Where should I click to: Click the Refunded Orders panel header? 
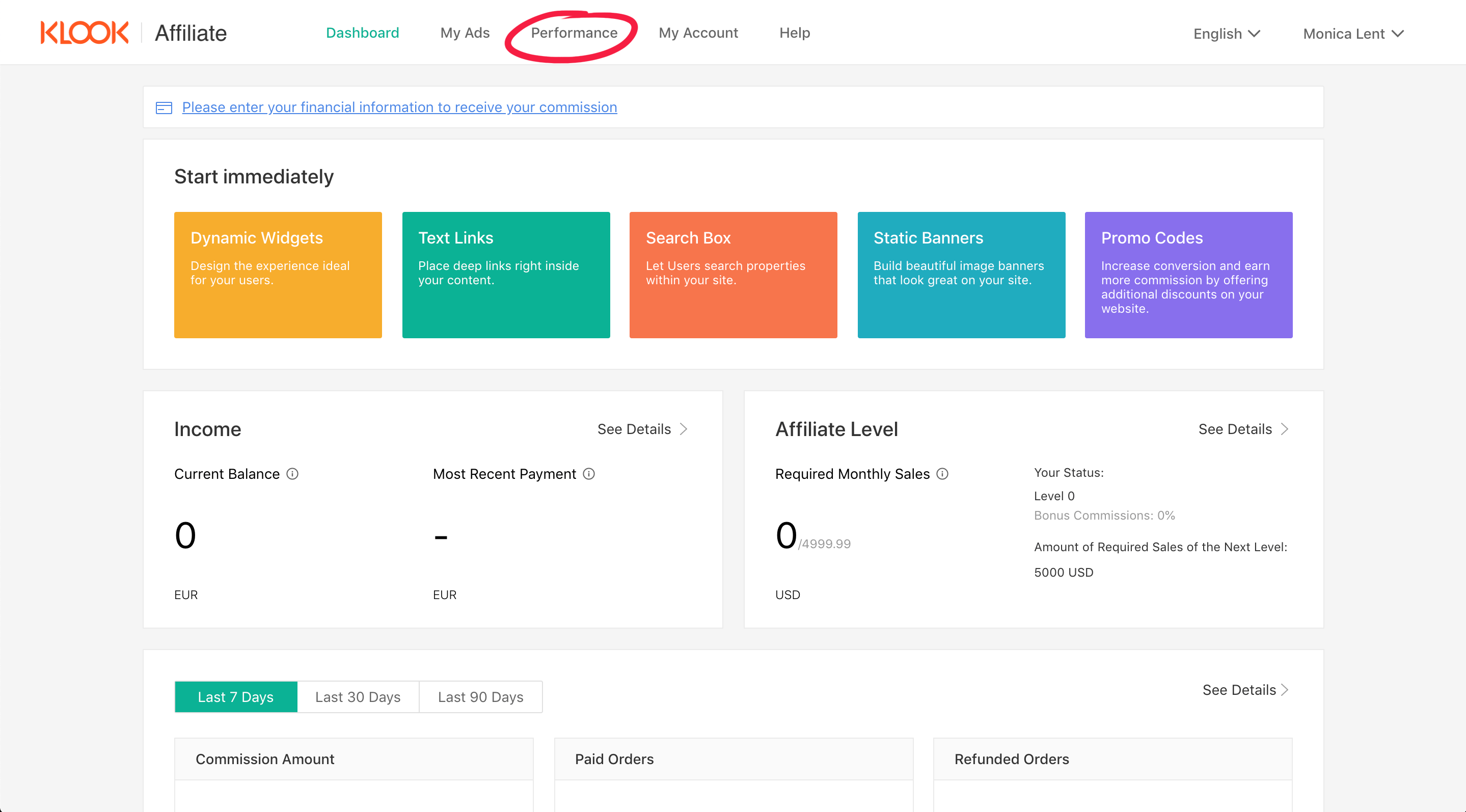click(1112, 759)
